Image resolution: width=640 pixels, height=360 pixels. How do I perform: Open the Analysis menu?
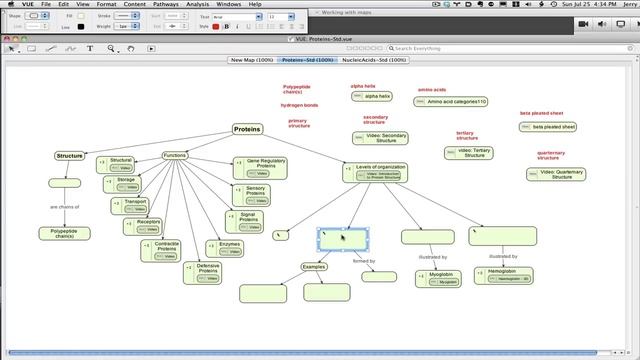click(198, 4)
